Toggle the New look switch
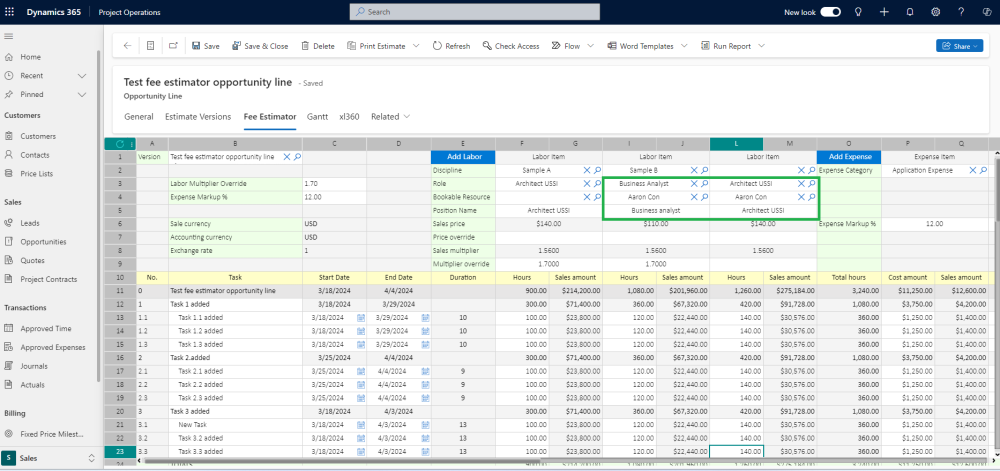 tap(830, 12)
